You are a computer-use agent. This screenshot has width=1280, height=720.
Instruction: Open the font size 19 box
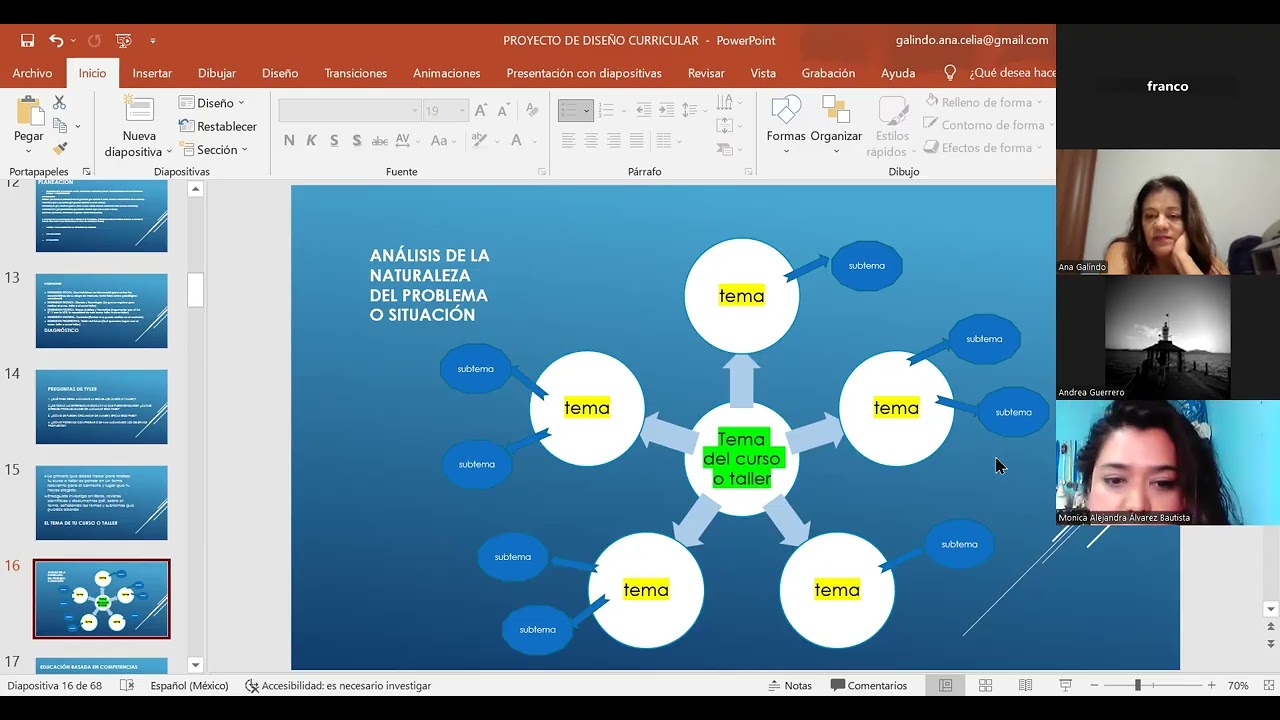click(x=445, y=111)
